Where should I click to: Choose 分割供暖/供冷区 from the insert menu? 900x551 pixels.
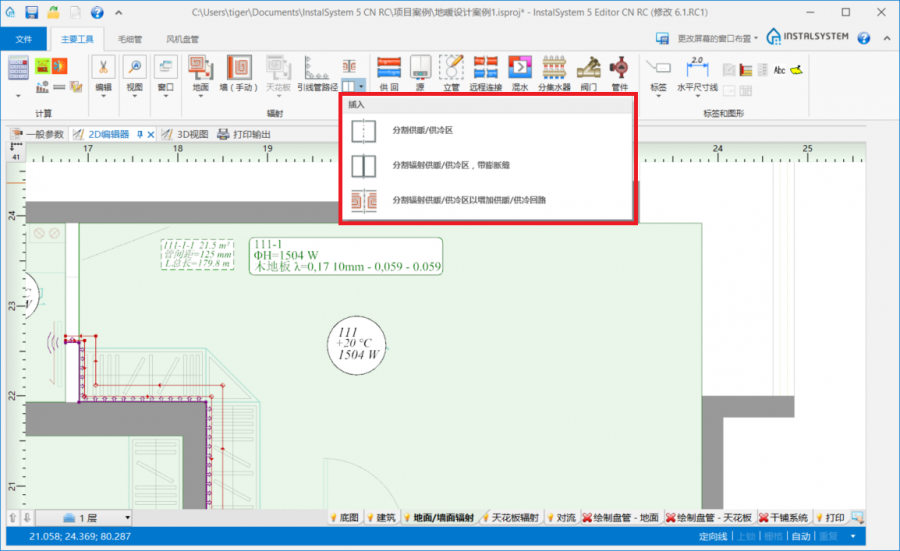(x=422, y=131)
